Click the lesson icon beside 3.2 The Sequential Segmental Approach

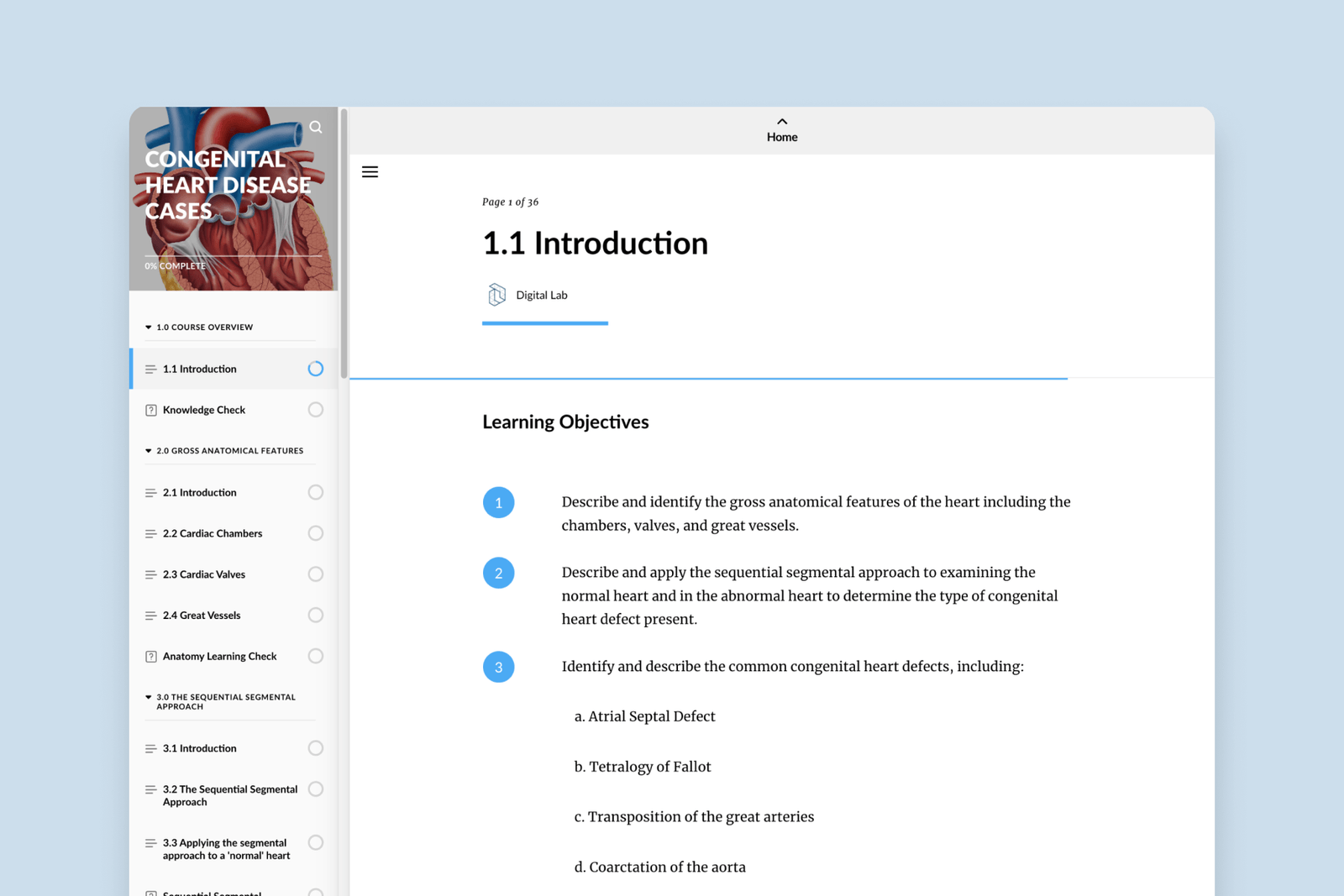click(x=151, y=790)
